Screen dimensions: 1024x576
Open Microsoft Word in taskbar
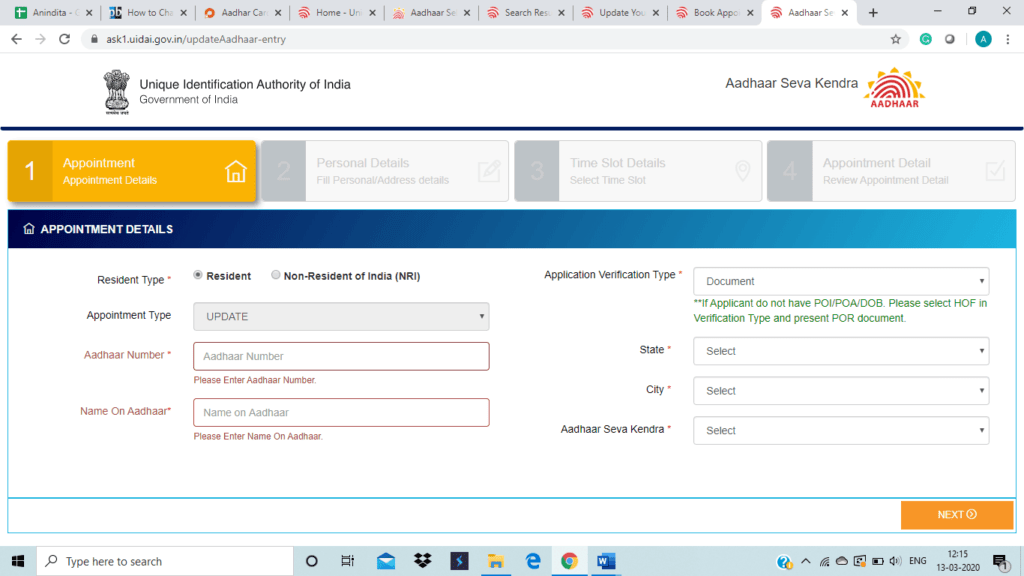point(605,561)
